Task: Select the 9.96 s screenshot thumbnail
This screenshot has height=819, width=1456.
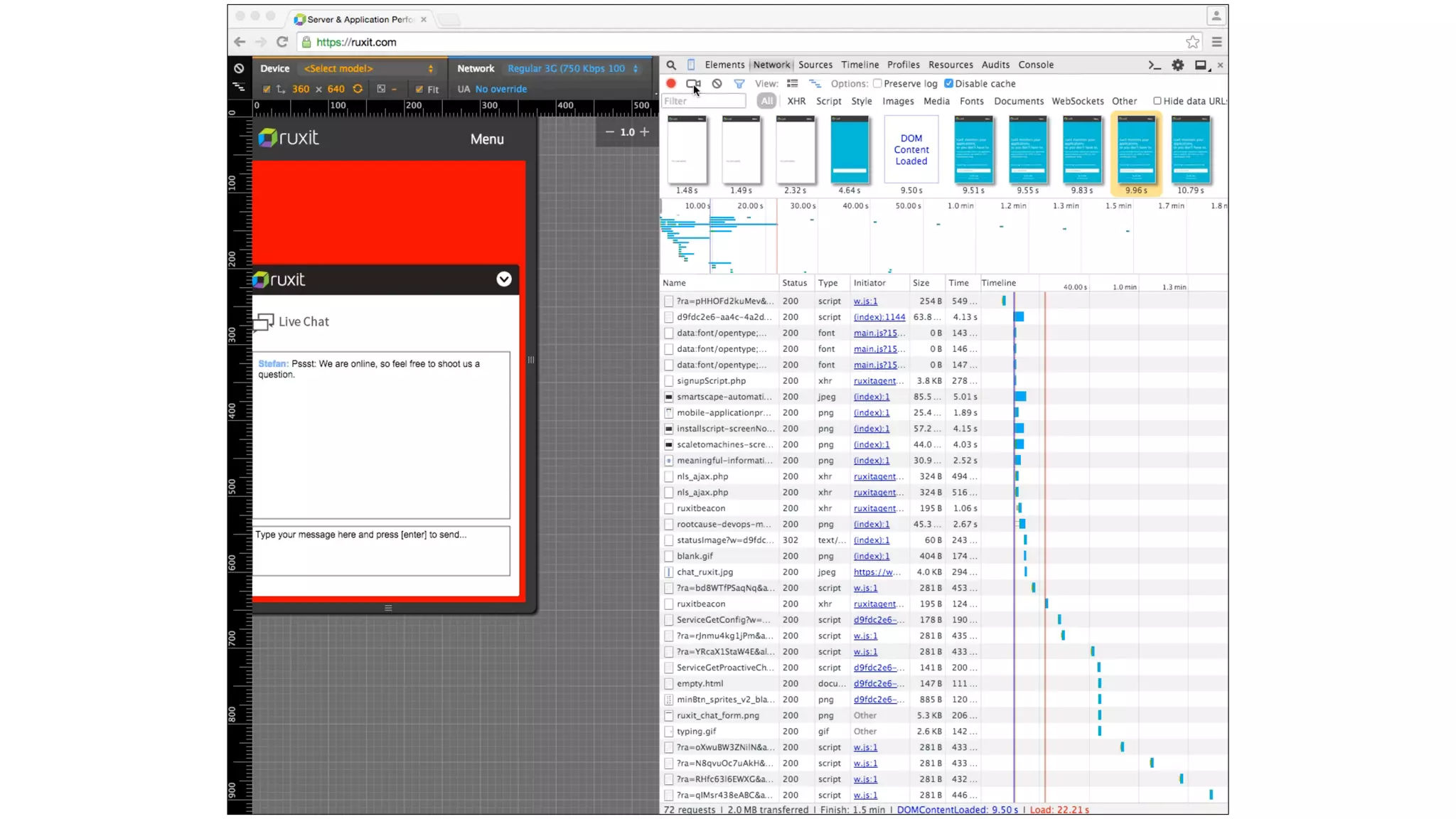Action: (1136, 151)
